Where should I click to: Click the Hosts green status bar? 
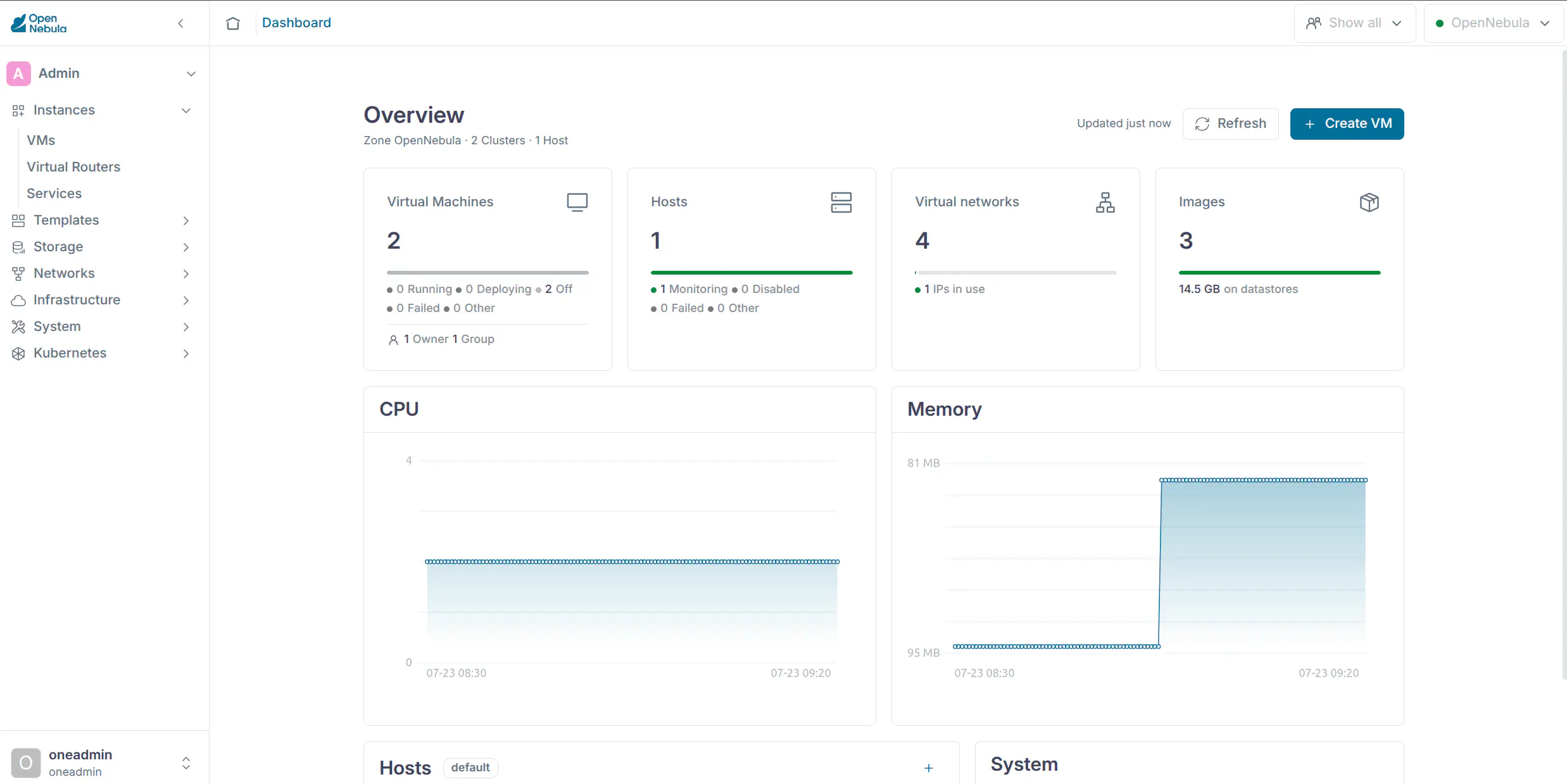click(752, 273)
